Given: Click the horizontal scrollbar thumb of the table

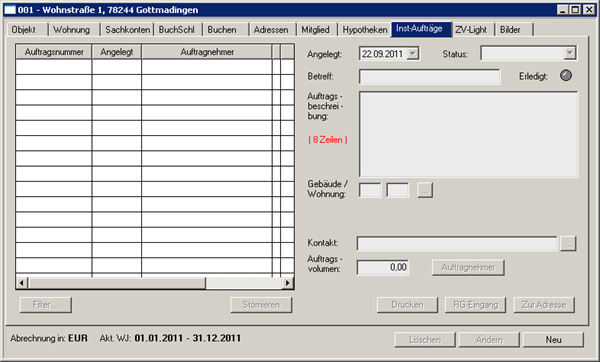Looking at the screenshot, I should point(117,283).
